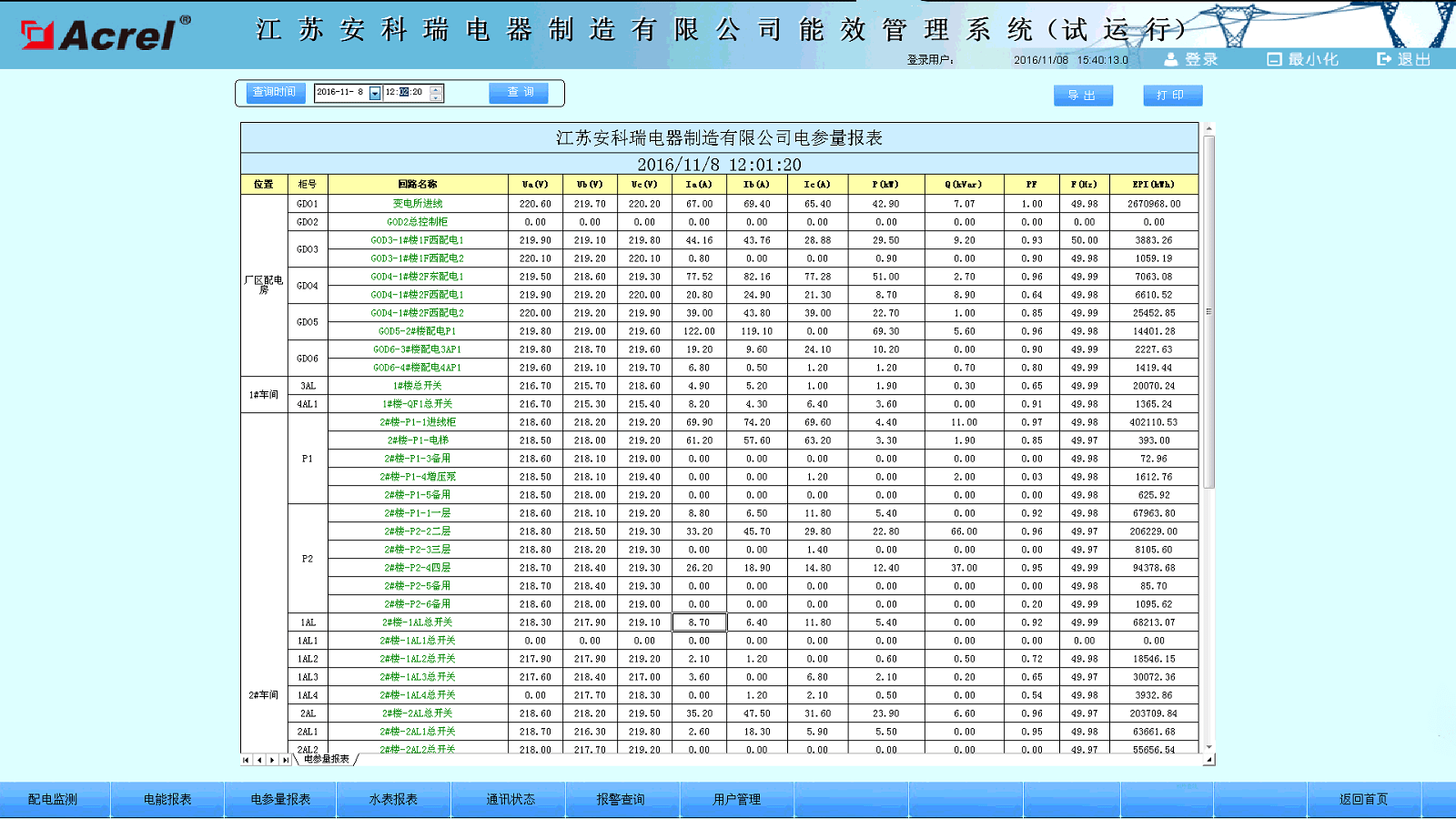Open the 电能报表 page

tap(167, 799)
